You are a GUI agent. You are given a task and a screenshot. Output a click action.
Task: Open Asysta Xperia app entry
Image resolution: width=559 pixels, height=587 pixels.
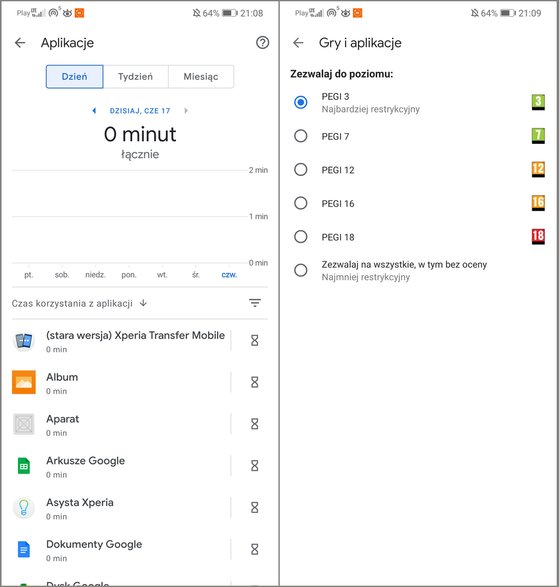(x=121, y=508)
